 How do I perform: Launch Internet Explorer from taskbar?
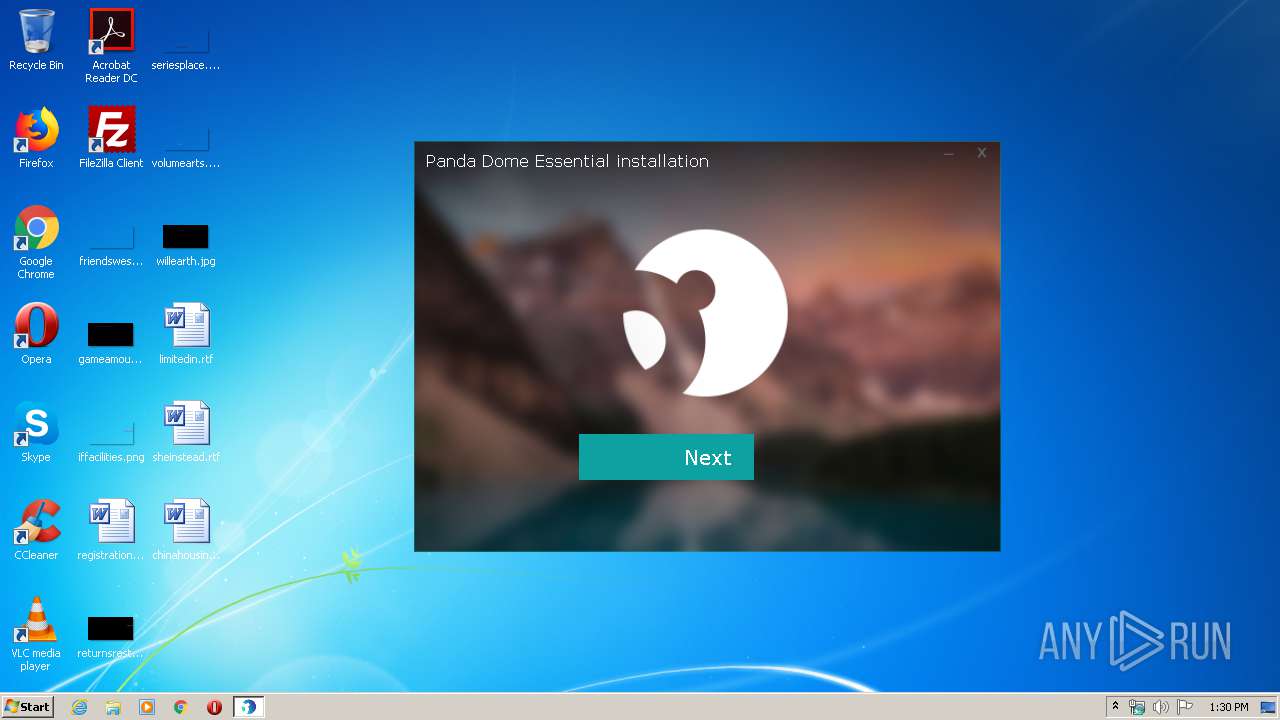pyautogui.click(x=79, y=707)
